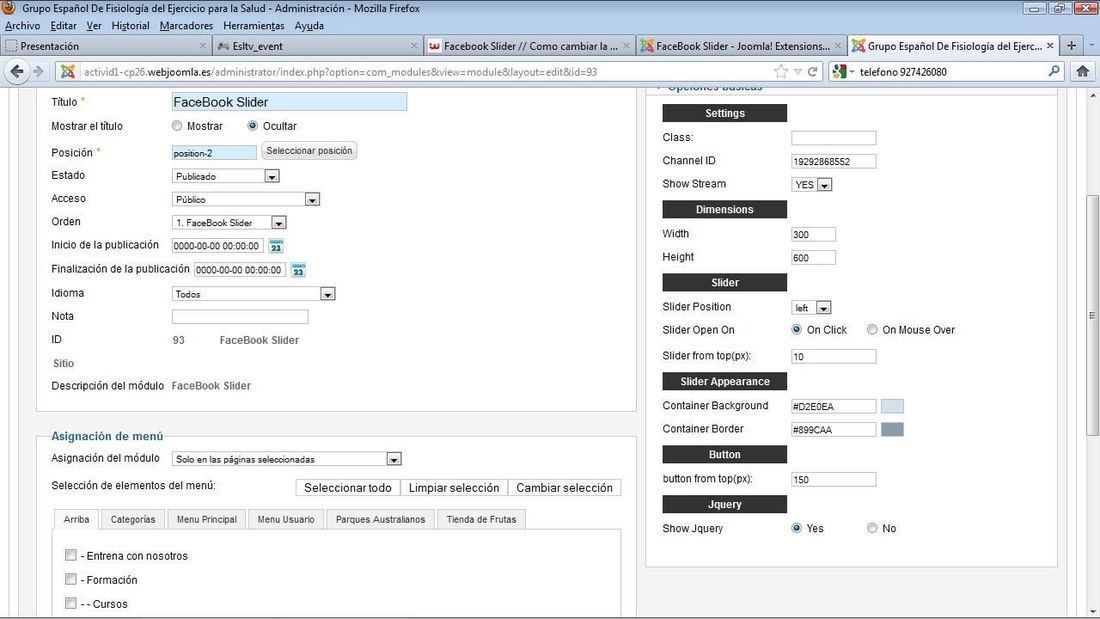Click the search magnifier icon
The image size is (1100, 619).
[1054, 72]
